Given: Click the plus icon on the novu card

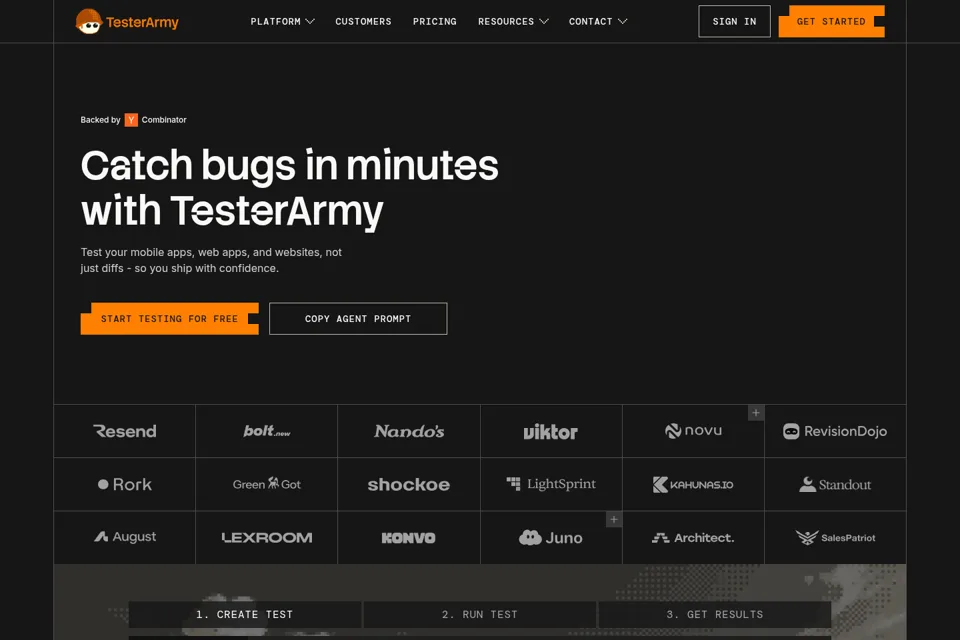Looking at the screenshot, I should (x=756, y=413).
